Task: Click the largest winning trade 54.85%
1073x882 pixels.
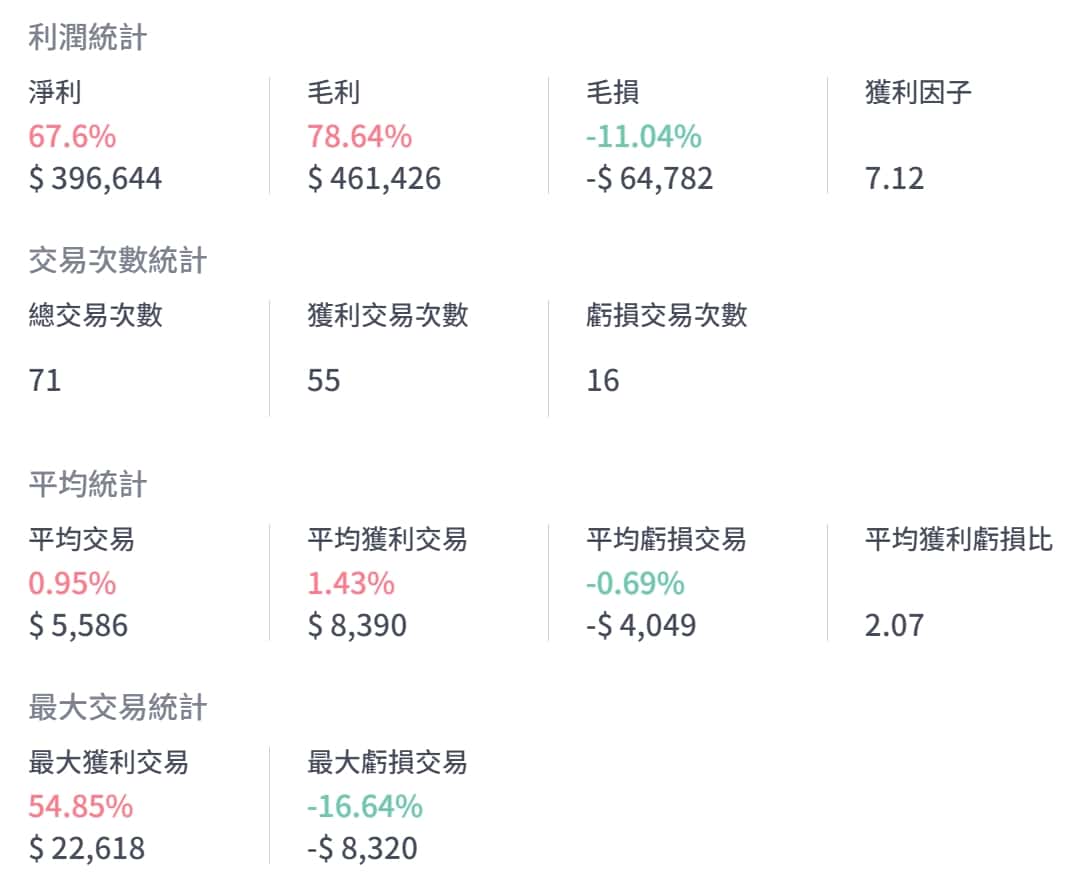Action: point(81,806)
